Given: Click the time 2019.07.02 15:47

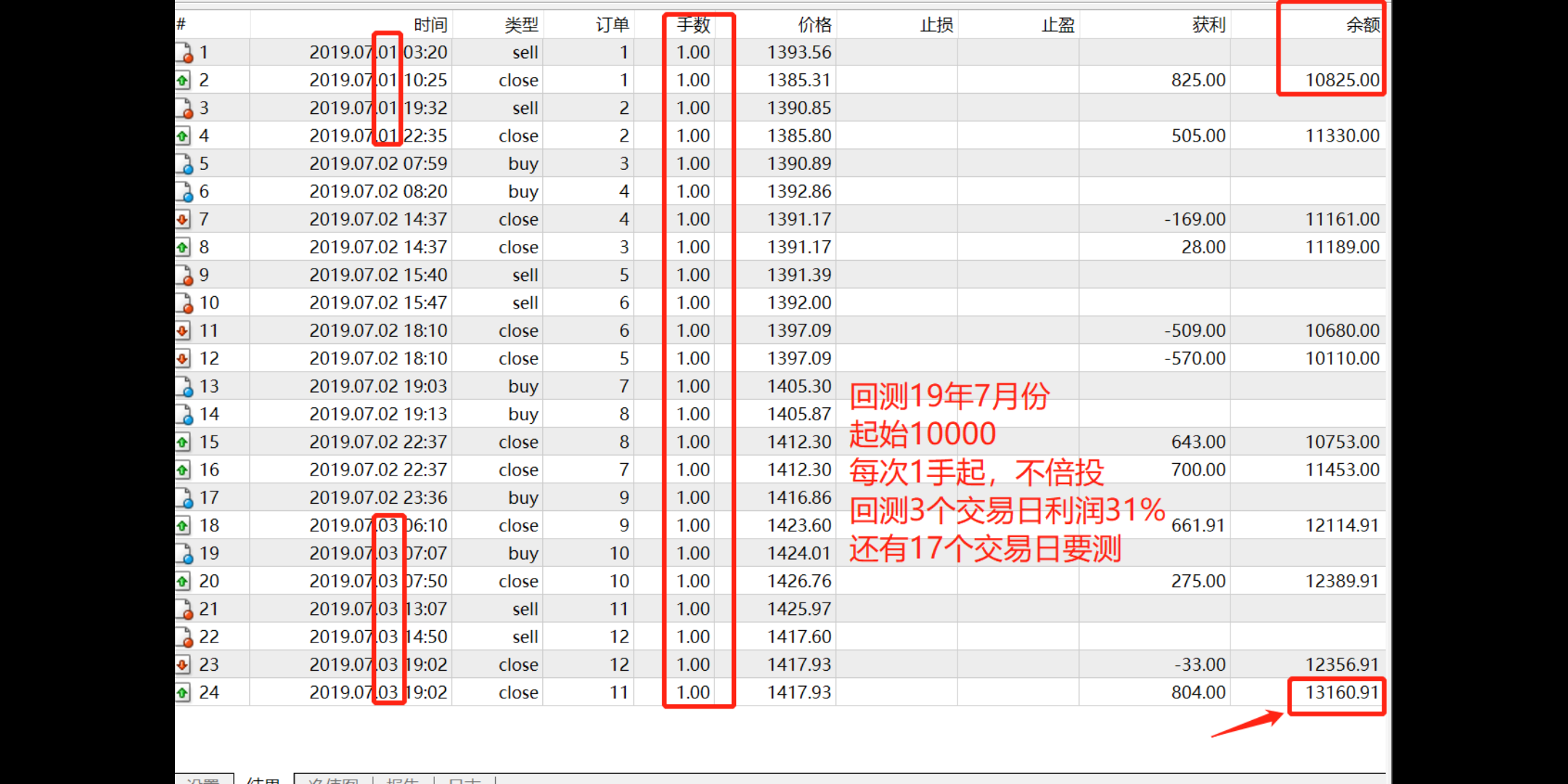Looking at the screenshot, I should tap(378, 303).
